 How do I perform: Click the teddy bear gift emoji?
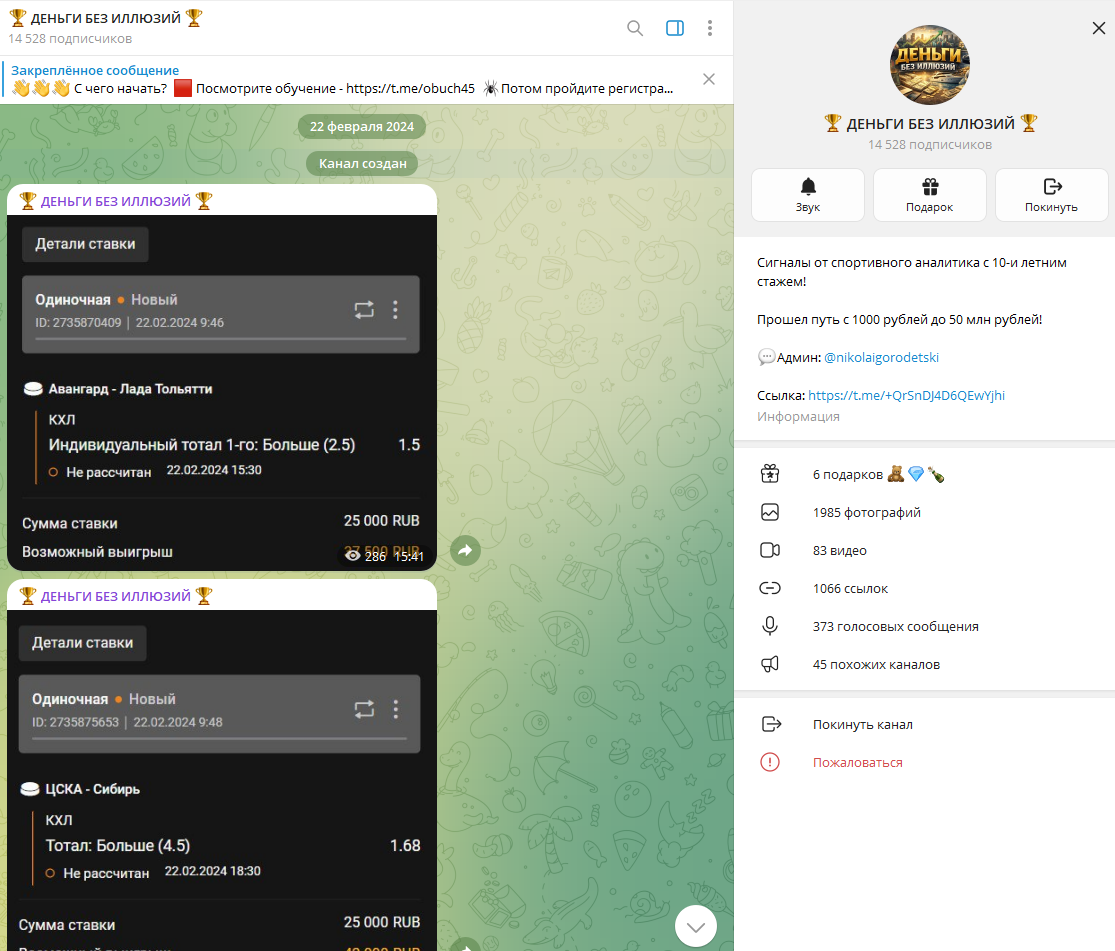[x=896, y=474]
